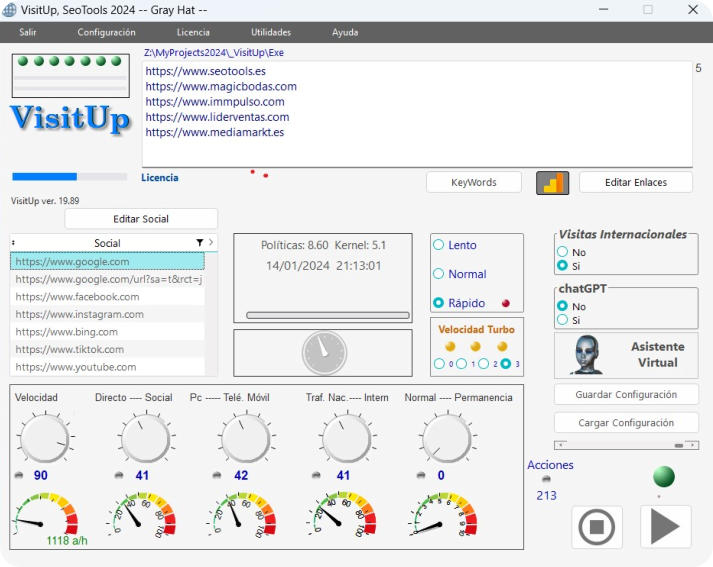
Task: Click the Editar Enlaces button
Action: click(x=636, y=182)
